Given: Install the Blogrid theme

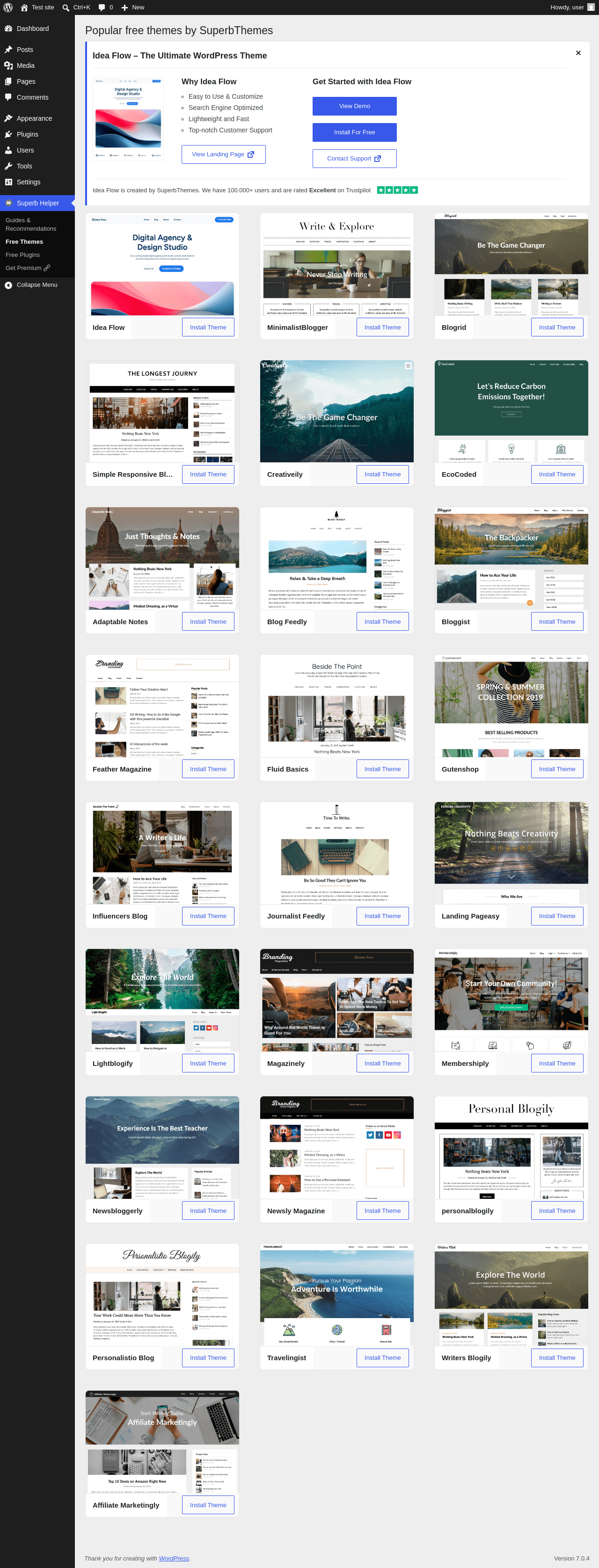Looking at the screenshot, I should pos(557,328).
